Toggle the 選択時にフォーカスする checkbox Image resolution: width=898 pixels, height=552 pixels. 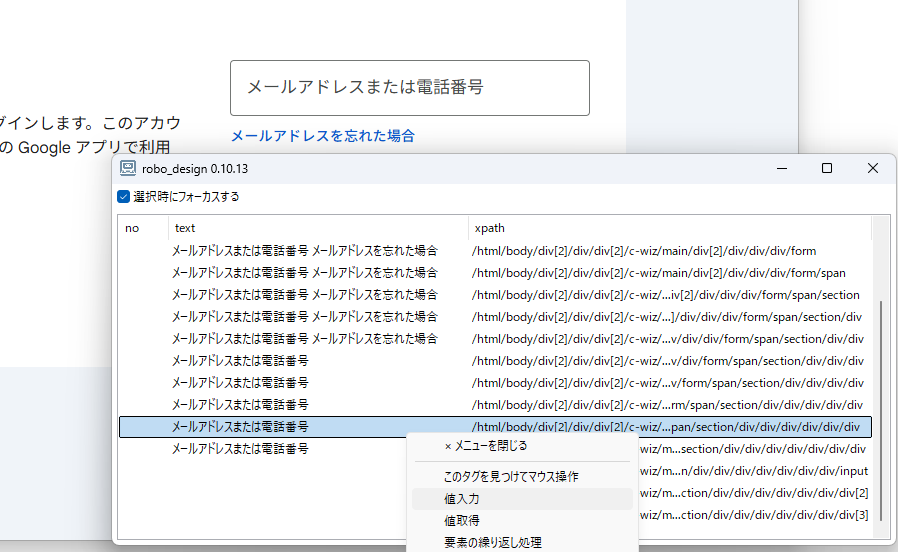point(124,197)
